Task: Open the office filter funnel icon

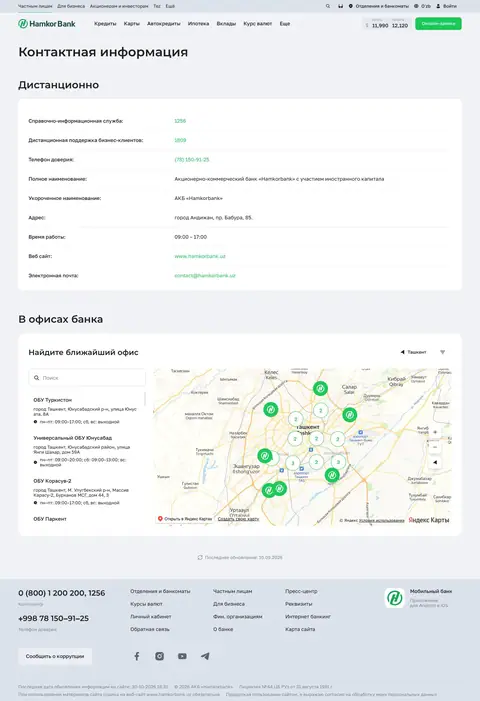Action: point(442,352)
